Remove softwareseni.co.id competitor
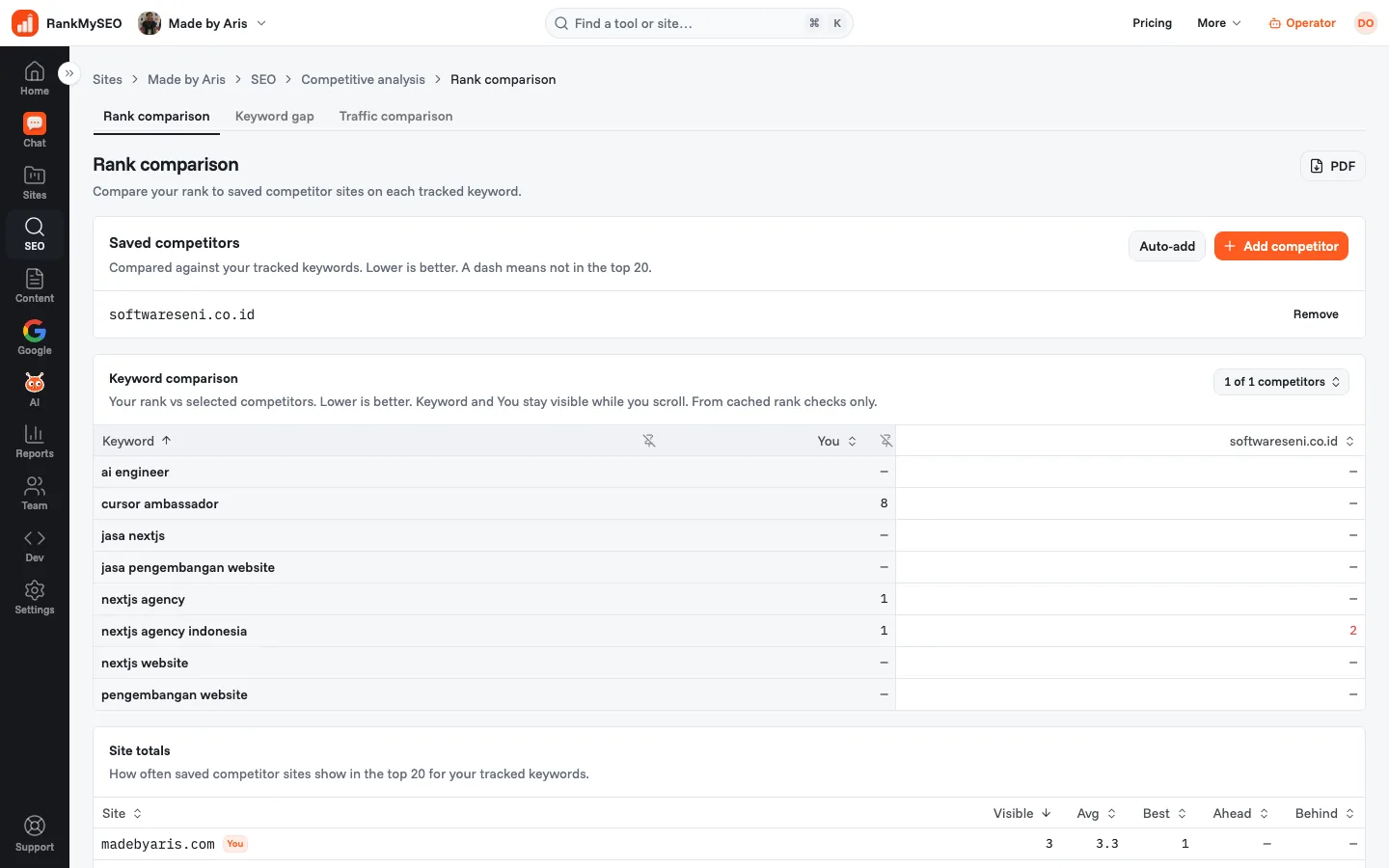1389x868 pixels. 1316,314
